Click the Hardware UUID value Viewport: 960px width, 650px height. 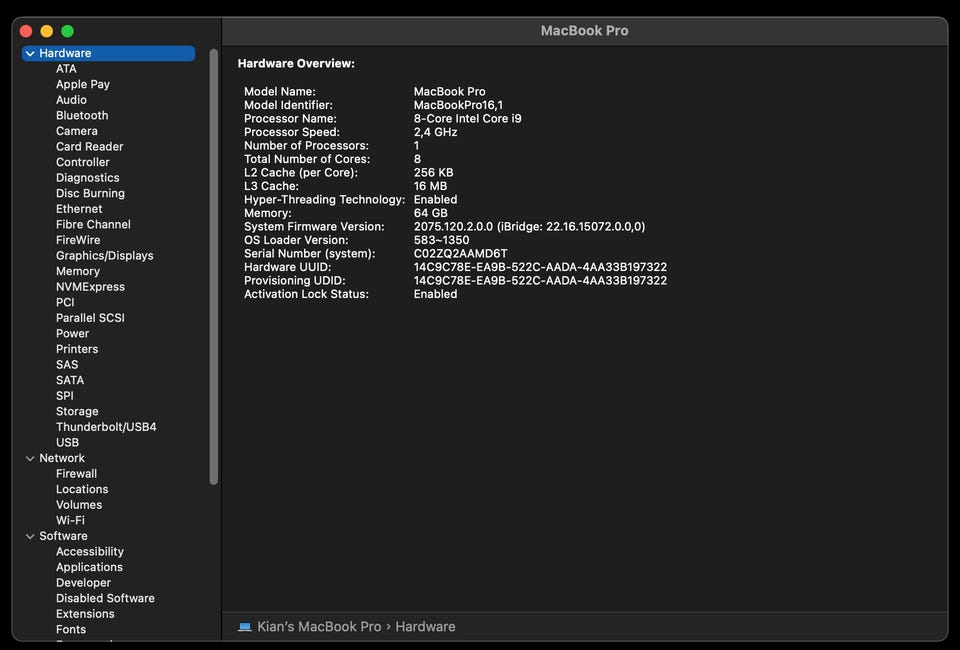pyautogui.click(x=540, y=267)
